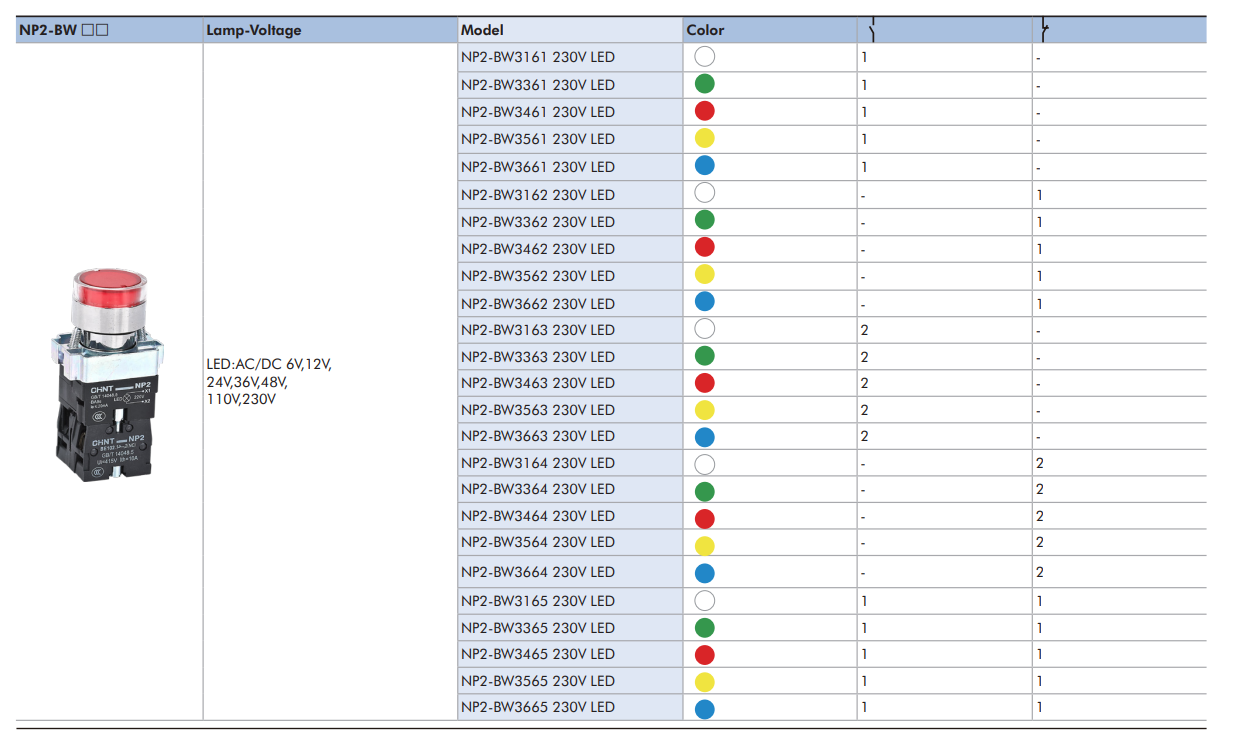Pick the blue color circle for NP2-BW3663

coord(705,437)
